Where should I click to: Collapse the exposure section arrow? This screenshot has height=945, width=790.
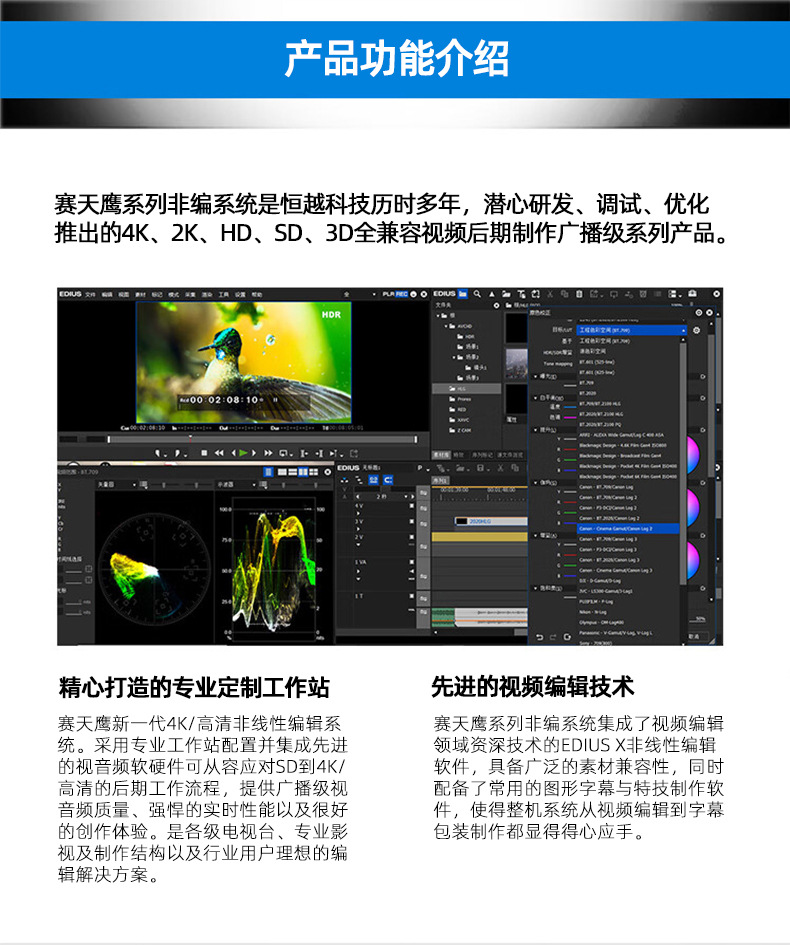(x=535, y=377)
